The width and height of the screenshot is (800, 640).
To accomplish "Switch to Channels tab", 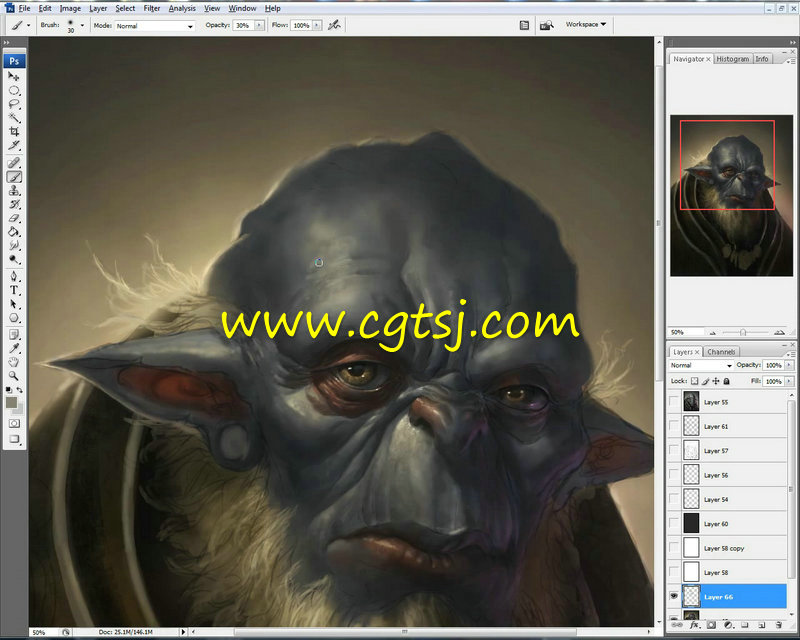I will pyautogui.click(x=721, y=352).
